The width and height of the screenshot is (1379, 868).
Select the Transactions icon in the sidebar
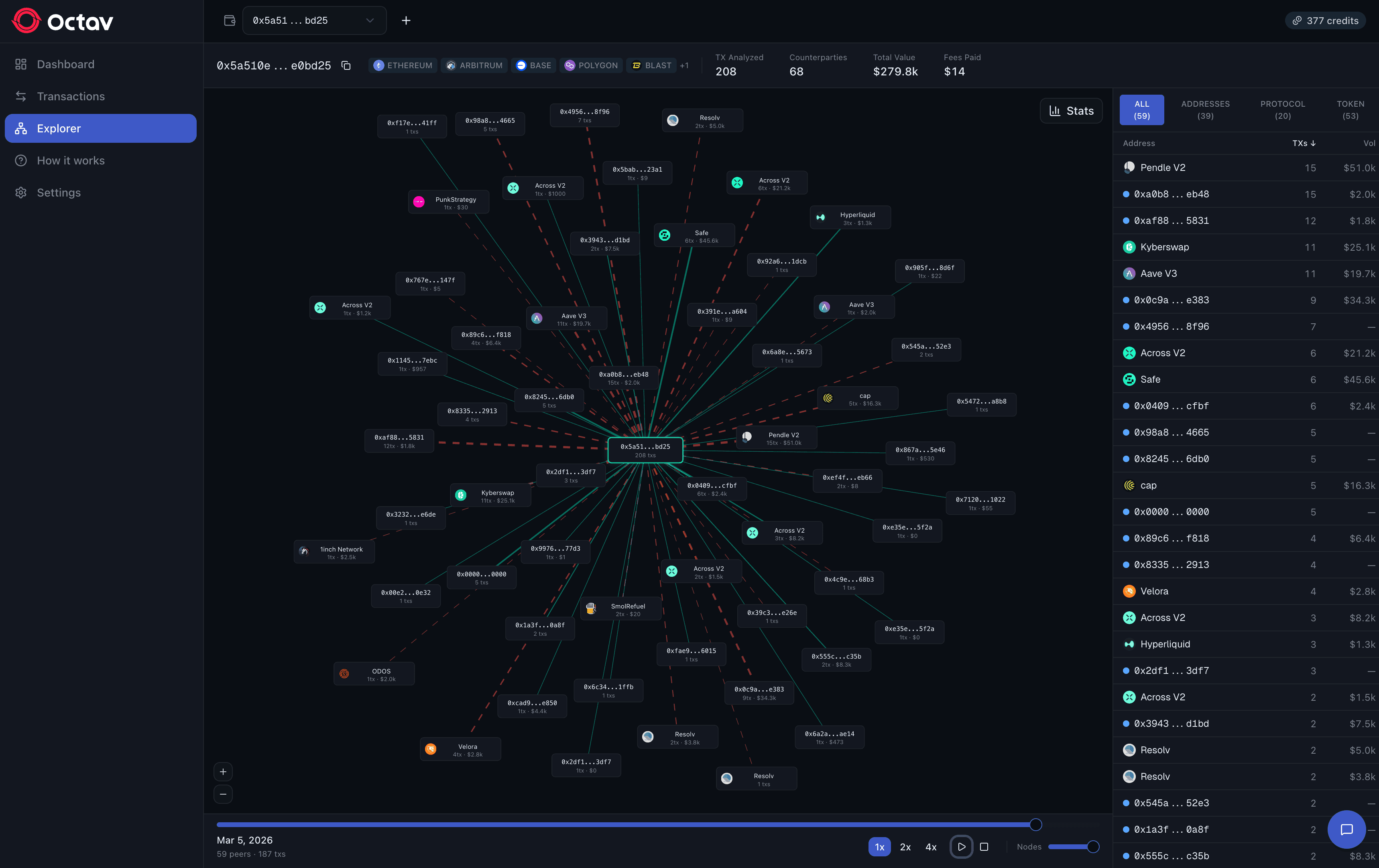20,96
